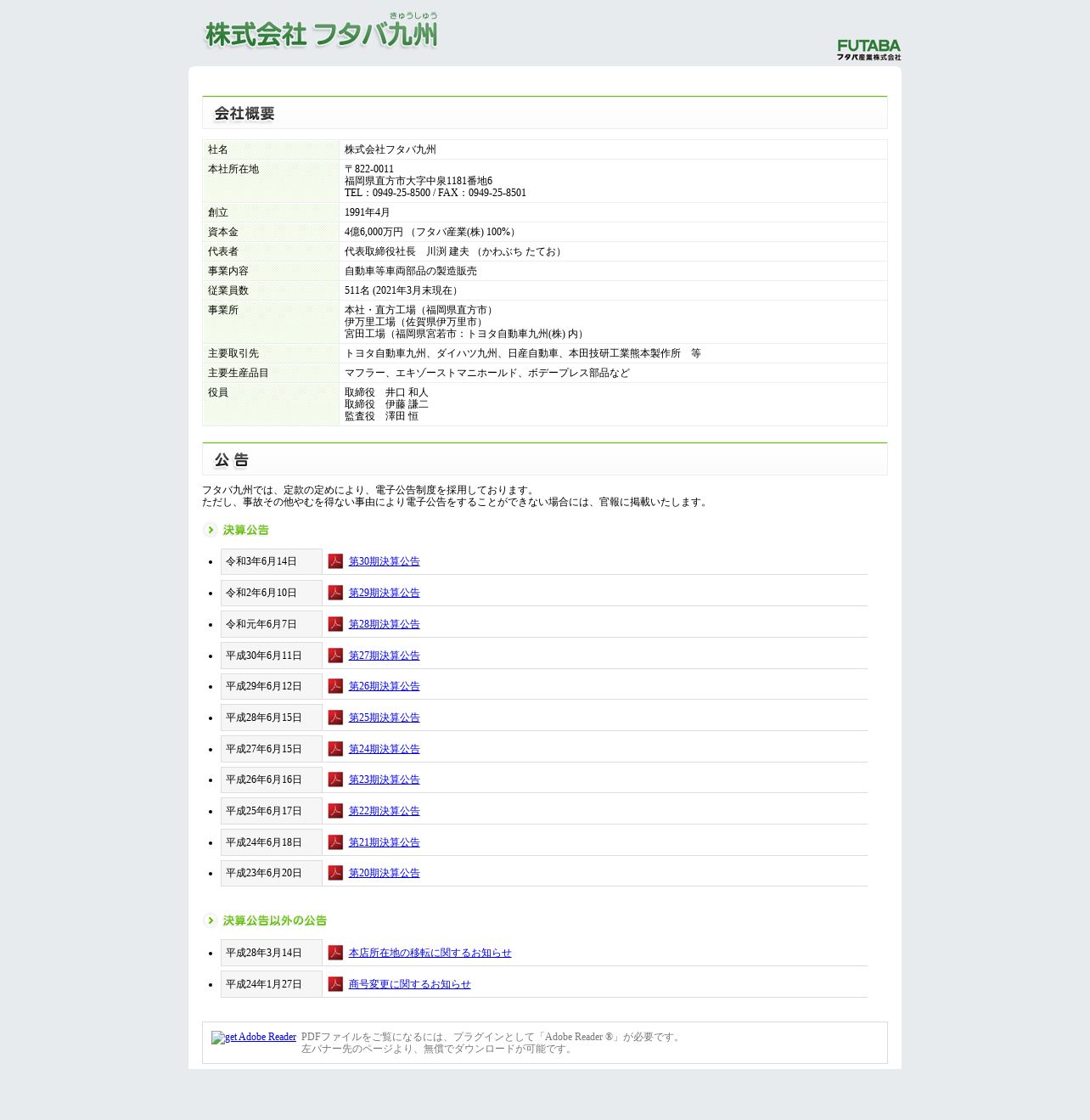The width and height of the screenshot is (1090, 1120).
Task: Click PDF icon beside 第30期決算公告
Action: click(x=335, y=561)
